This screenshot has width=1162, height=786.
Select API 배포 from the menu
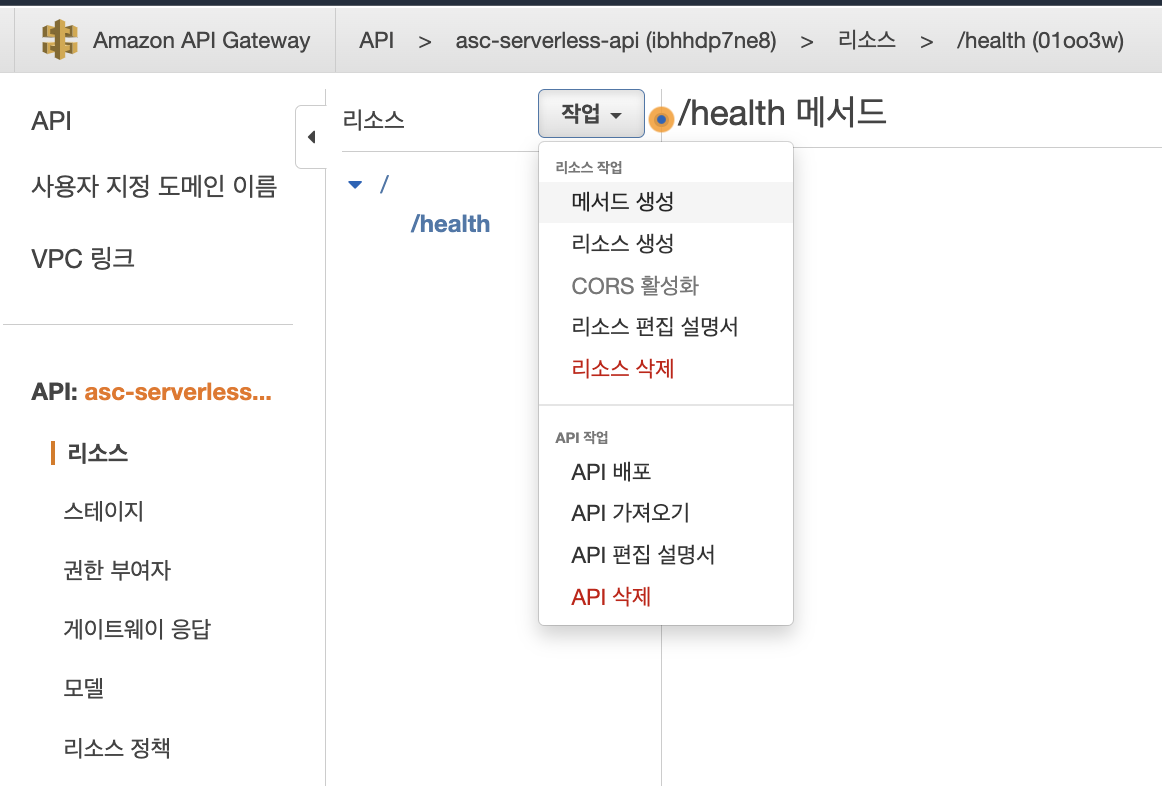[x=665, y=472]
